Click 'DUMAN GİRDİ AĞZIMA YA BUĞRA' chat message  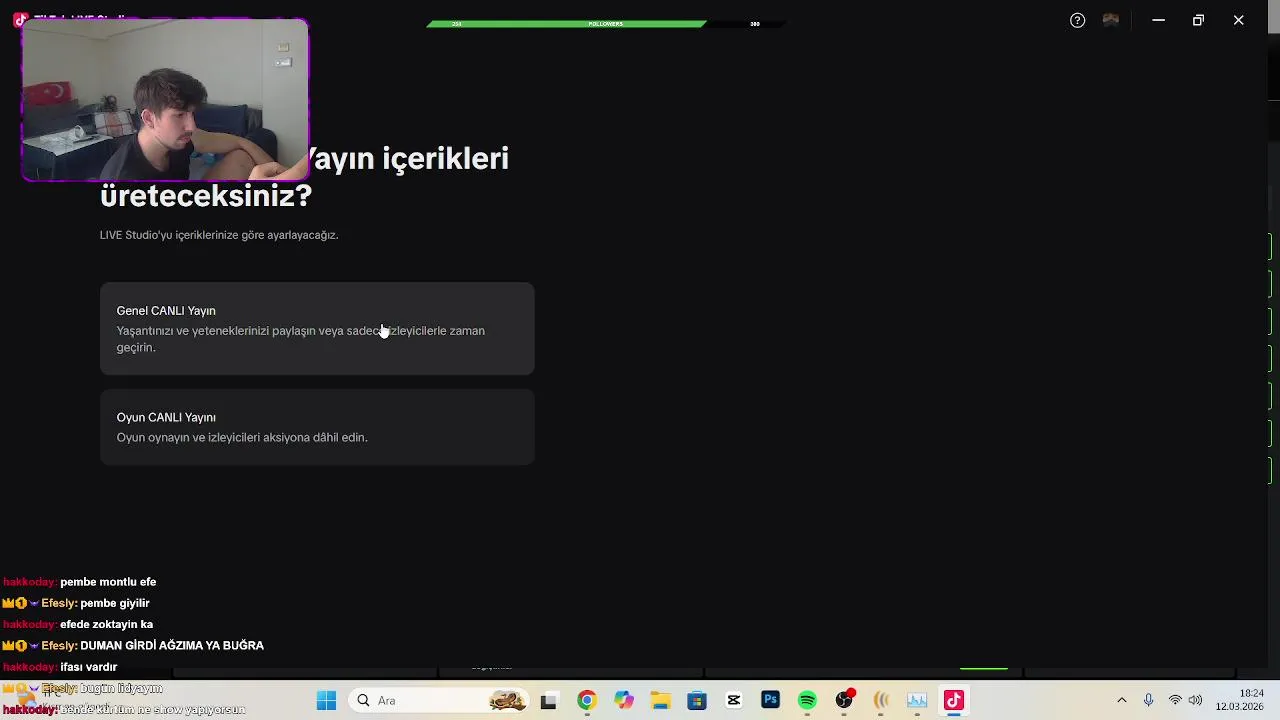[x=172, y=646]
